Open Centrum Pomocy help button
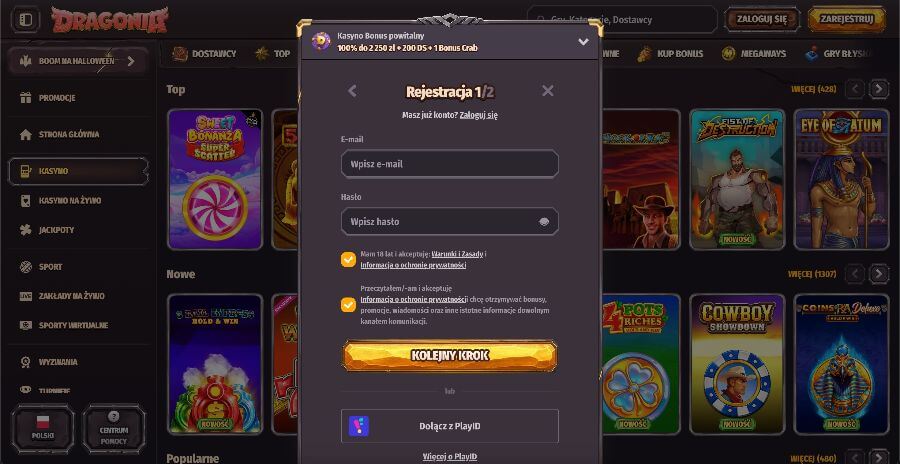This screenshot has width=900, height=464. pos(114,428)
